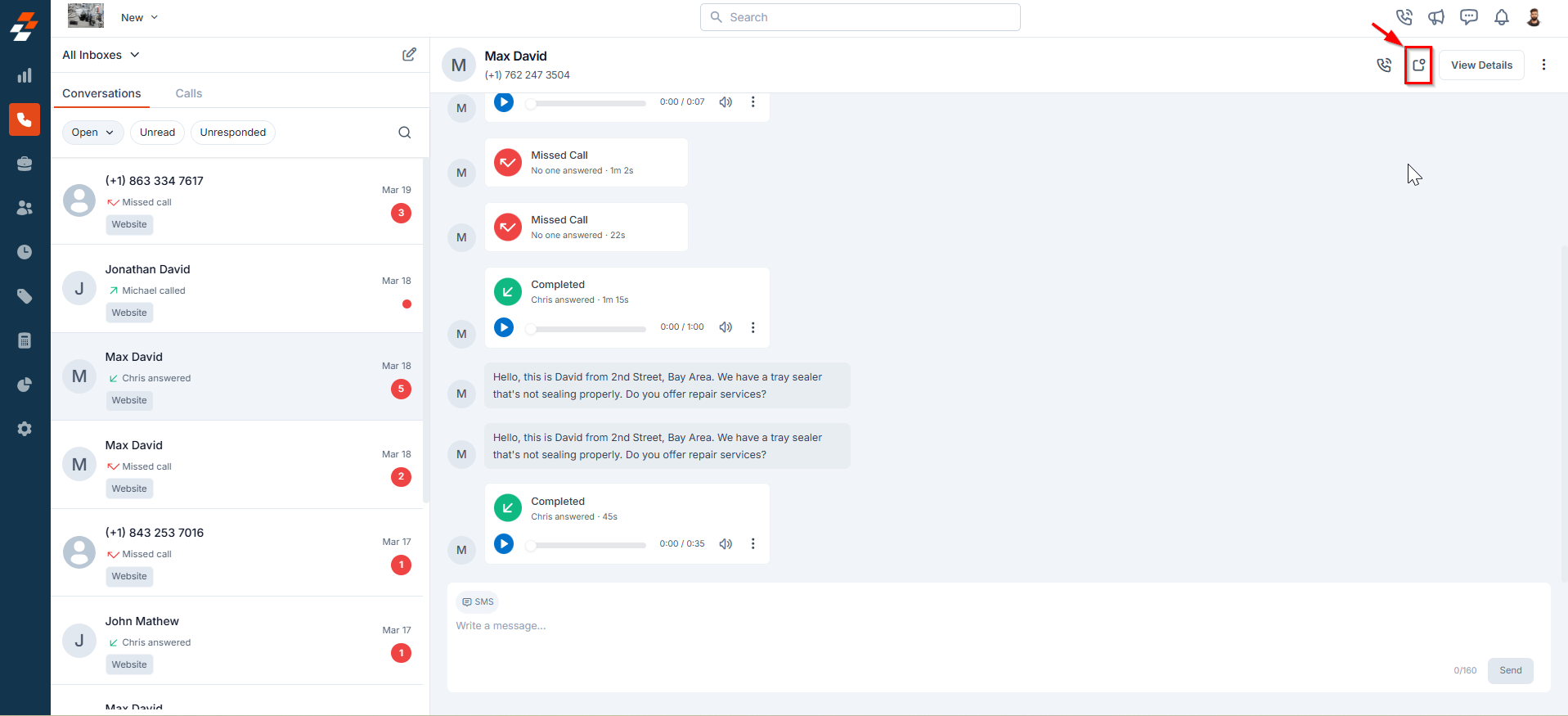Focus the top Search field
The image size is (1568, 716).
click(x=860, y=17)
